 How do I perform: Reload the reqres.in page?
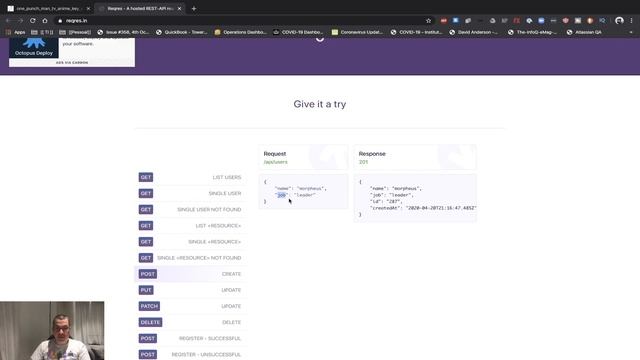pos(33,20)
